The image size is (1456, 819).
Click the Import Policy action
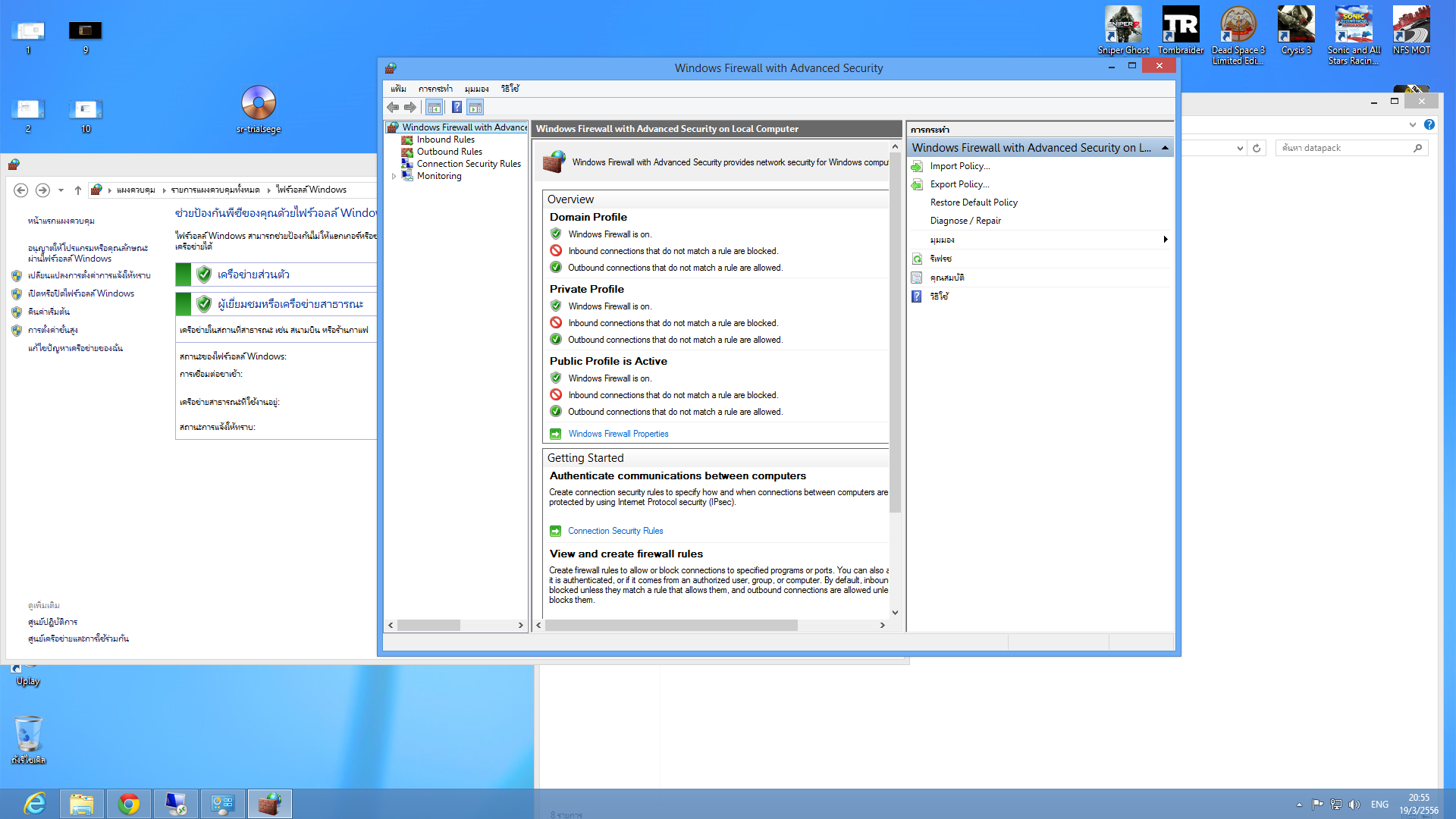[x=959, y=166]
